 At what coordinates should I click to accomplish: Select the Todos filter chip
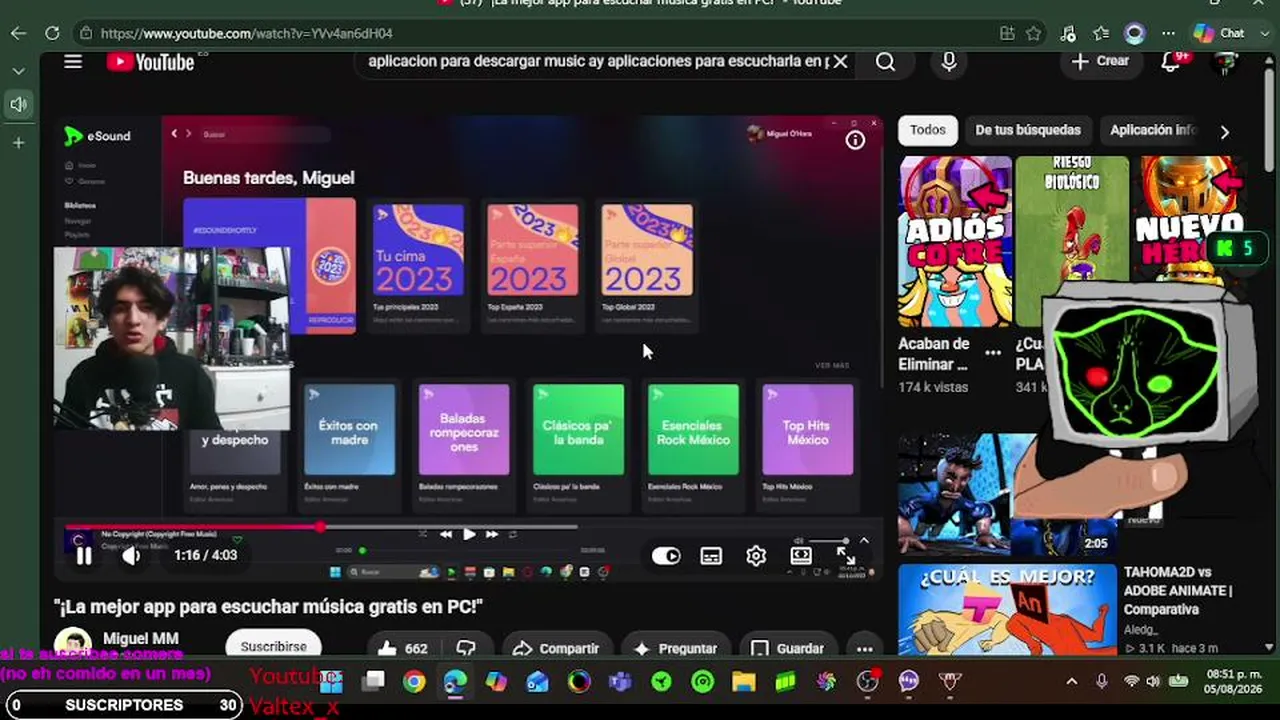coord(927,130)
